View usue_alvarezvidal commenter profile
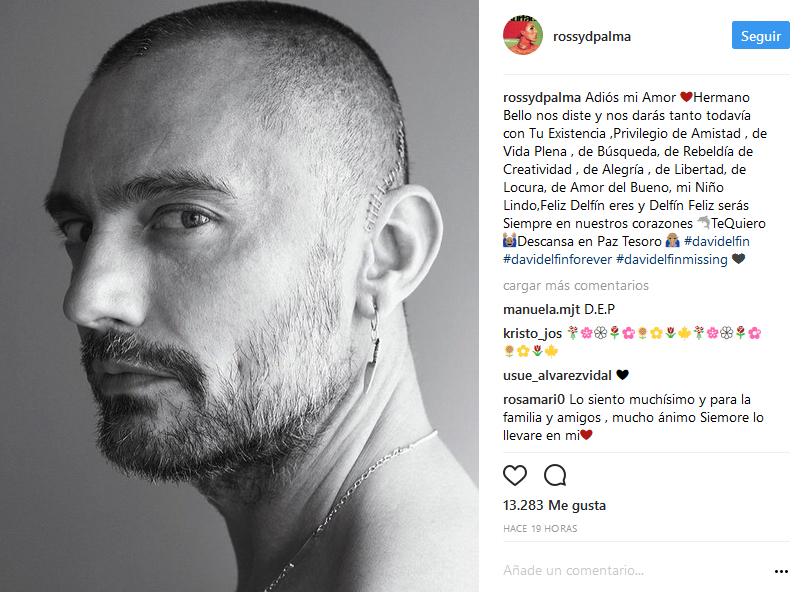The image size is (795, 592). 557,376
